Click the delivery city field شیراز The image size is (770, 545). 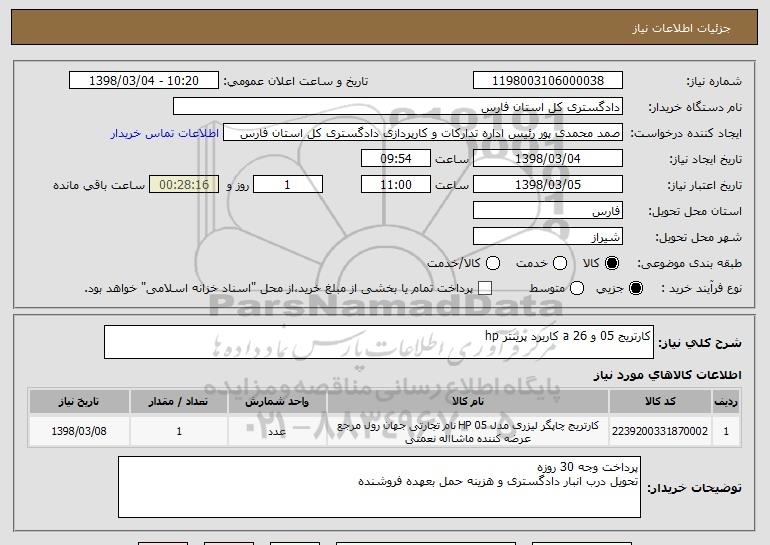click(x=548, y=237)
